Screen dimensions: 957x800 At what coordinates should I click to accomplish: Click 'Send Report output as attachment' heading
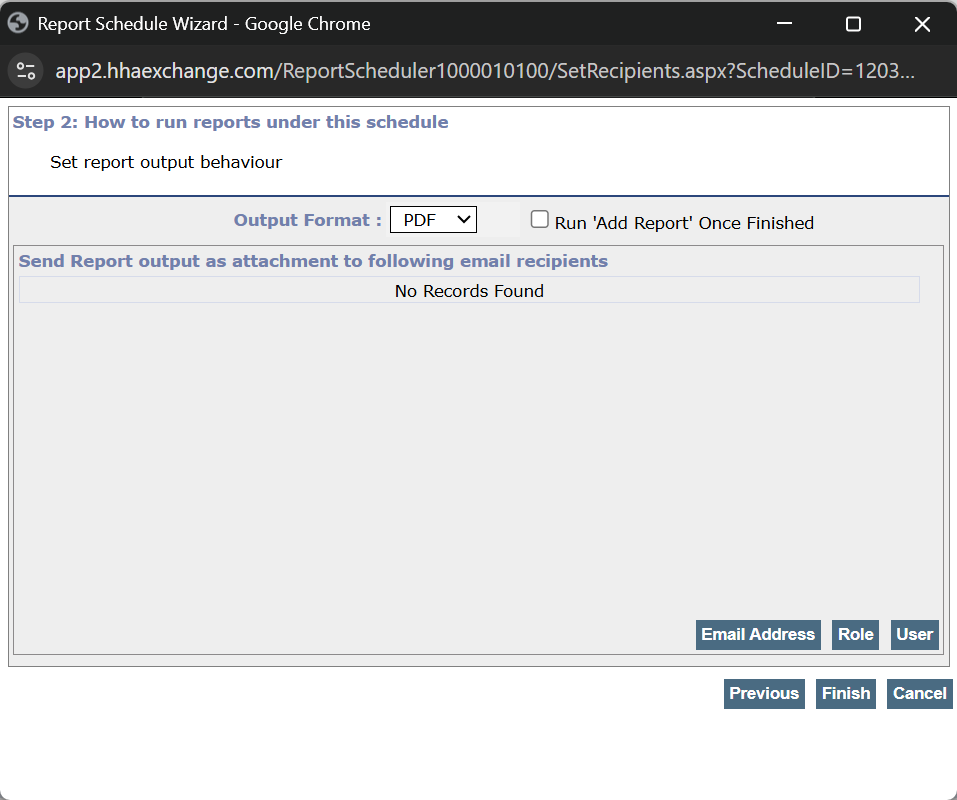[x=313, y=261]
